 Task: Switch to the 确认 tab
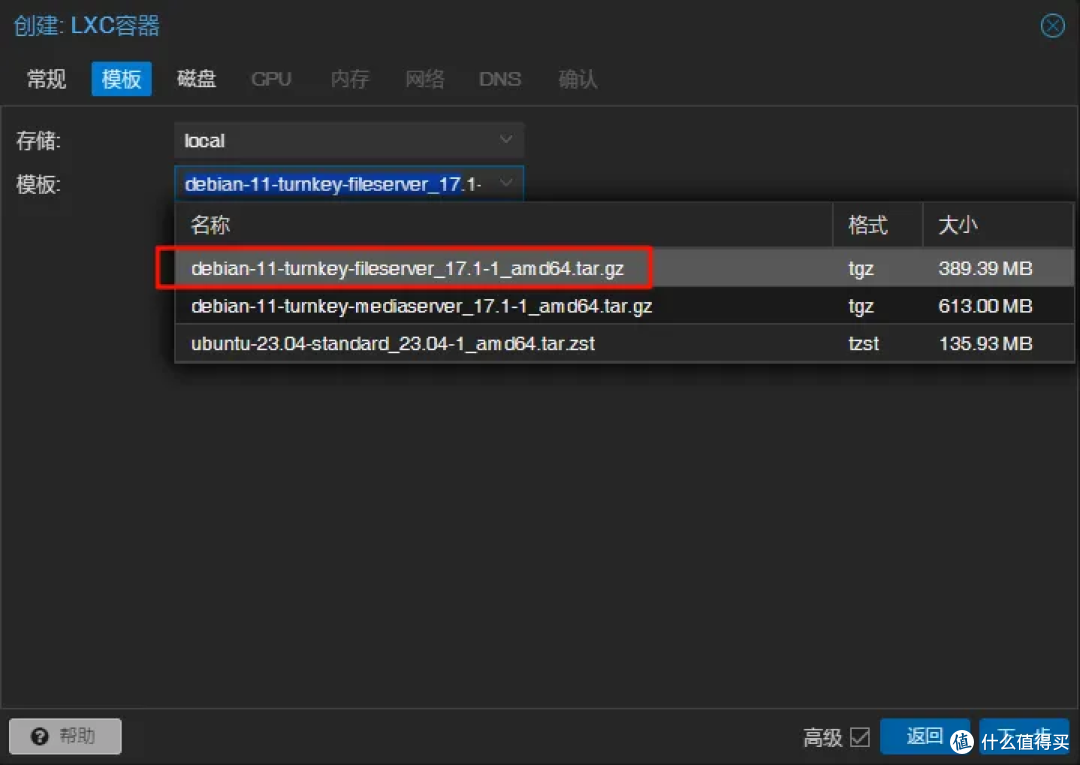tap(578, 79)
